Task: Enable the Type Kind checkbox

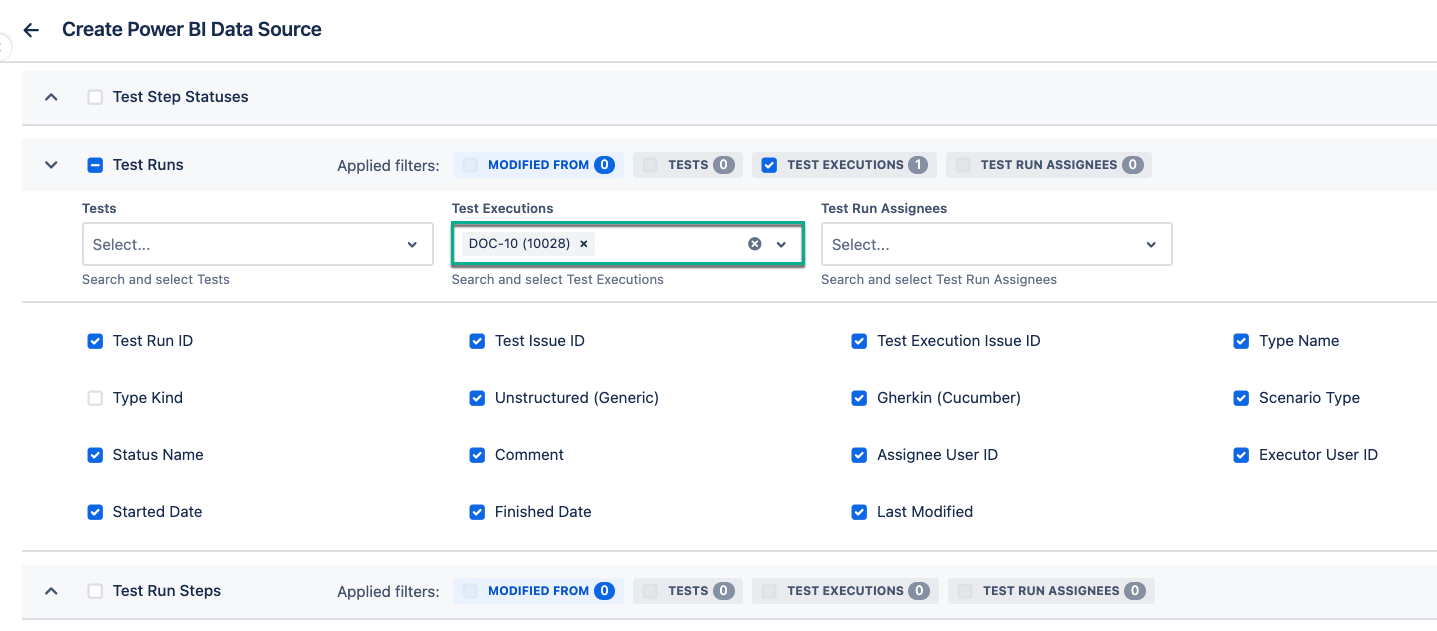Action: pos(95,398)
